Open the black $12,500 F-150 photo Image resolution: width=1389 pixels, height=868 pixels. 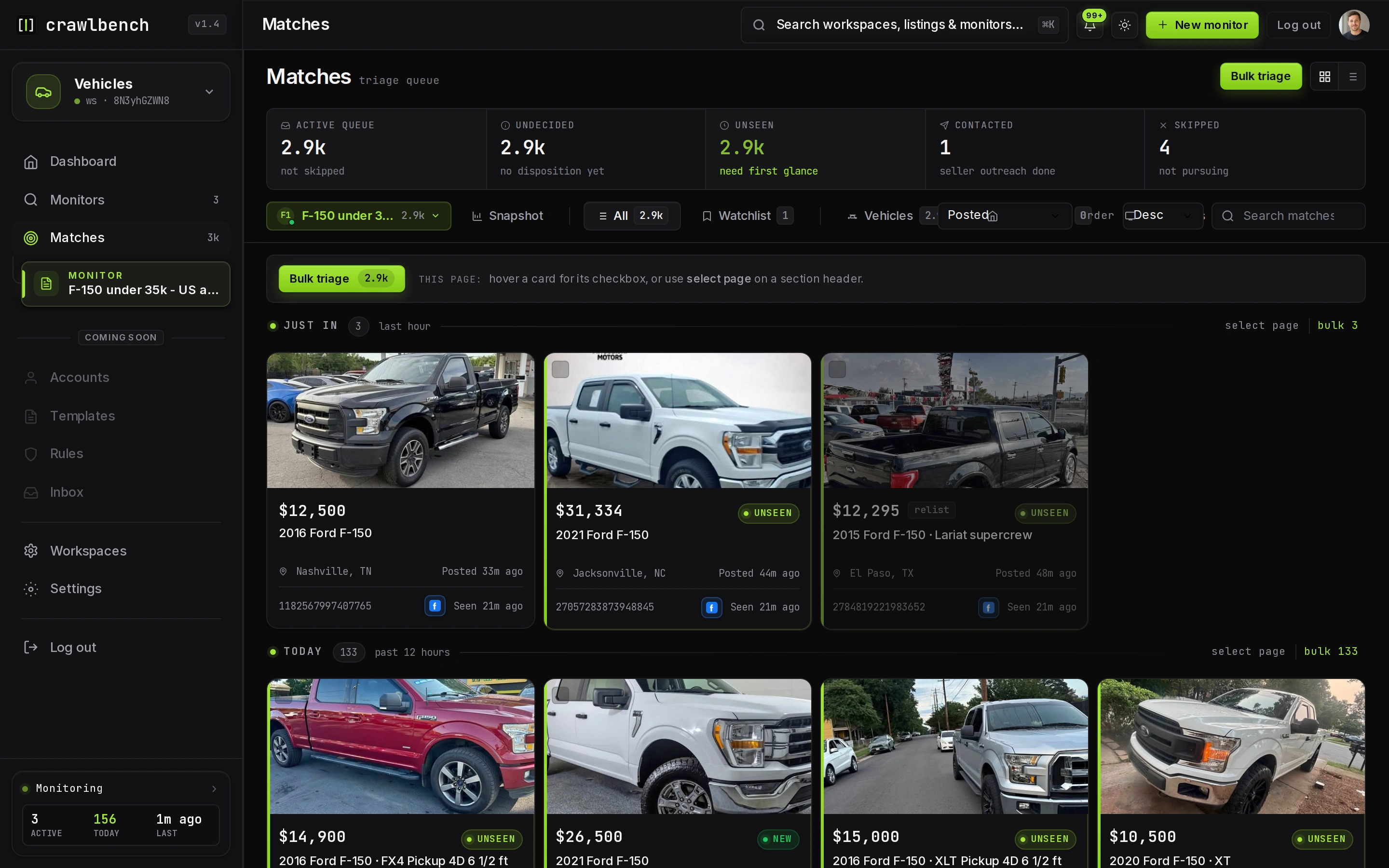point(401,421)
